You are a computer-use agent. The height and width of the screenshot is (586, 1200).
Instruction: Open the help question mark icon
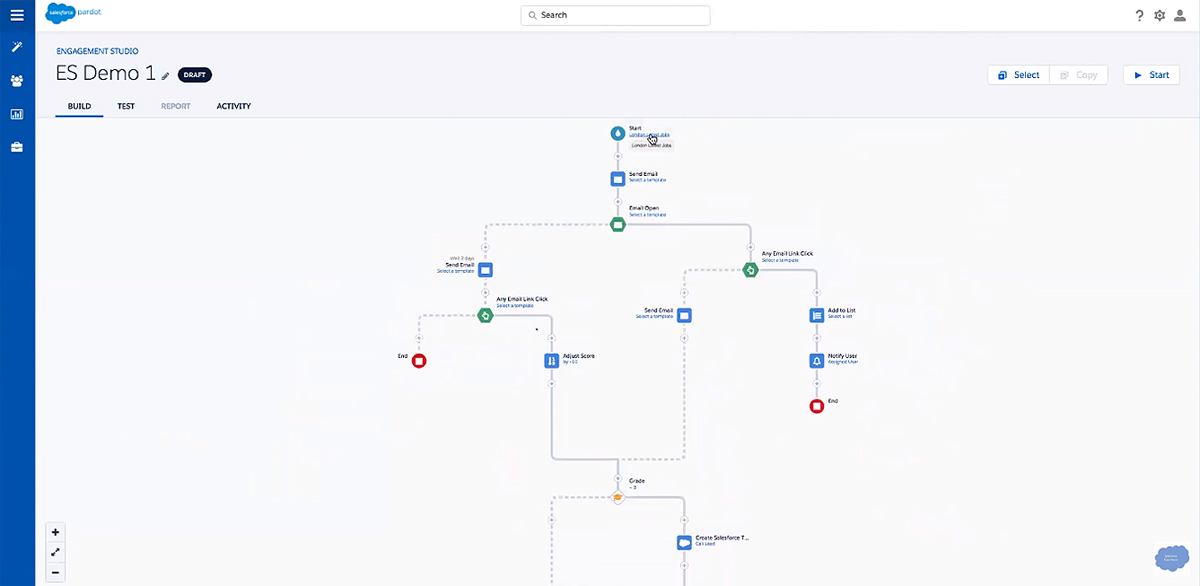[1139, 16]
